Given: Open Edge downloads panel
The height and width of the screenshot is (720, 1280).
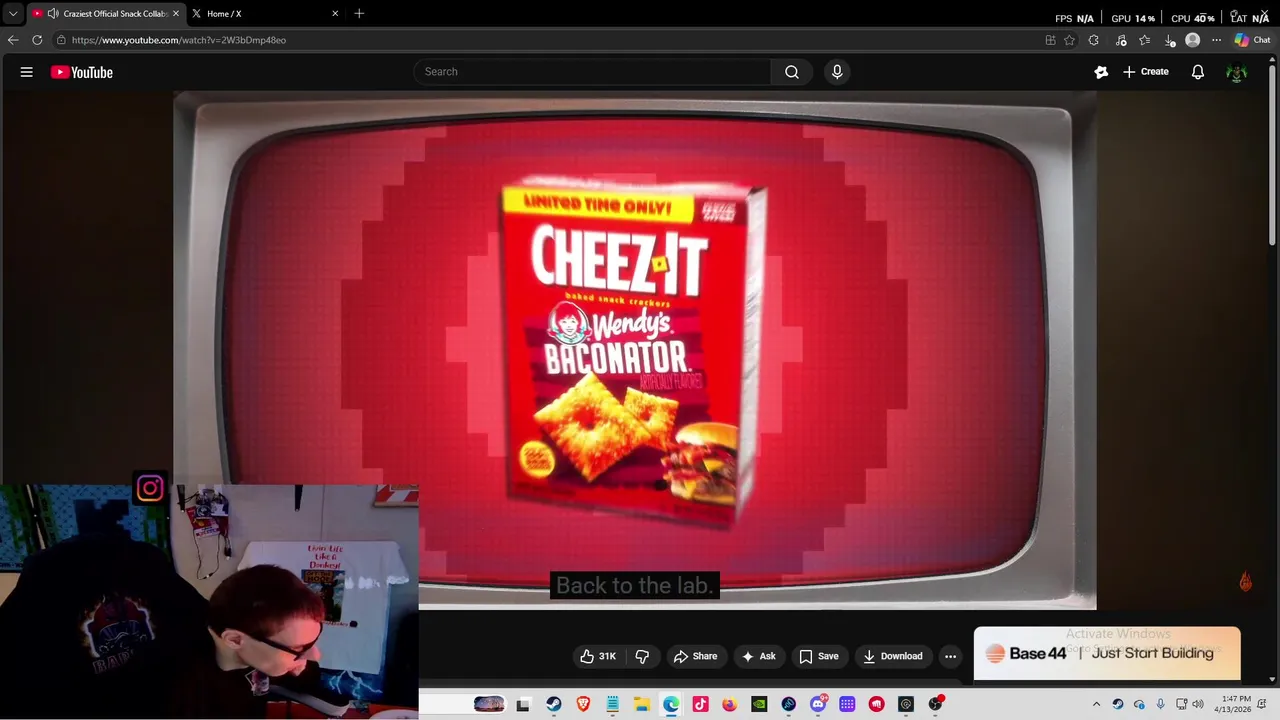Looking at the screenshot, I should pyautogui.click(x=1169, y=40).
